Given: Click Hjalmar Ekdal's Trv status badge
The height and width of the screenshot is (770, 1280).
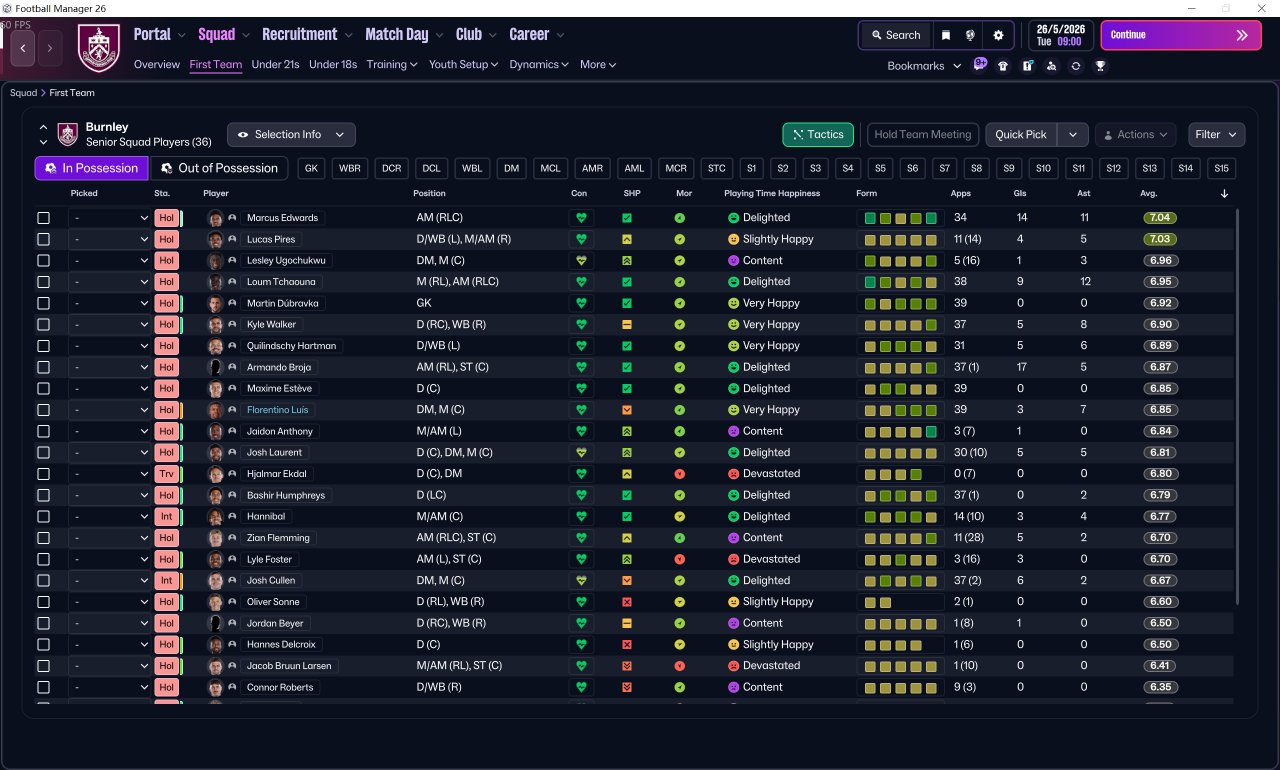Looking at the screenshot, I should click(167, 474).
